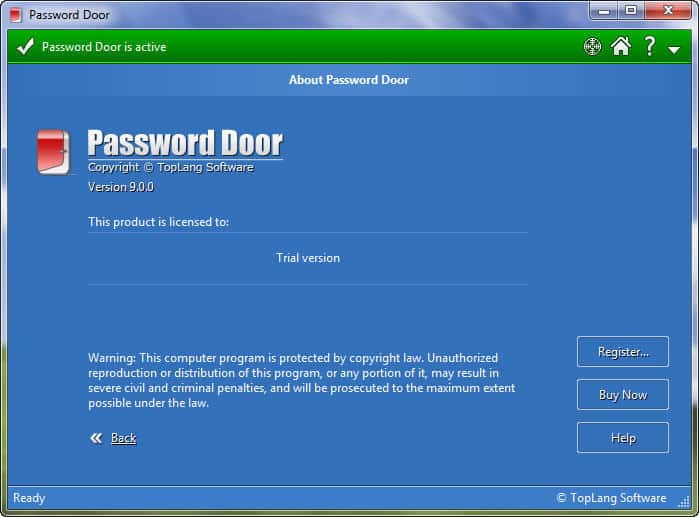The image size is (699, 517).
Task: Go Back to previous page
Action: coord(123,438)
